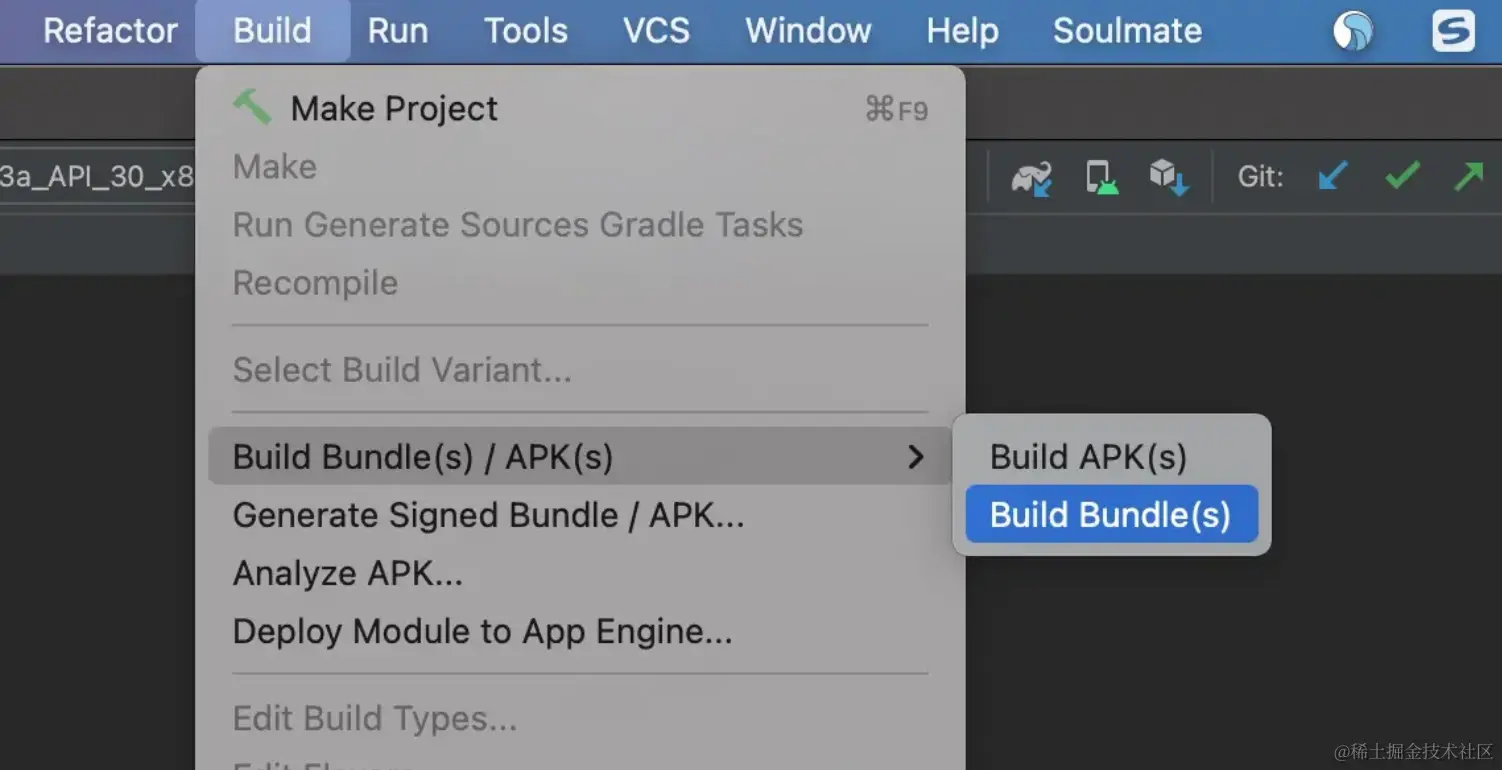
Task: Click the Make Project hammer icon
Action: point(252,107)
